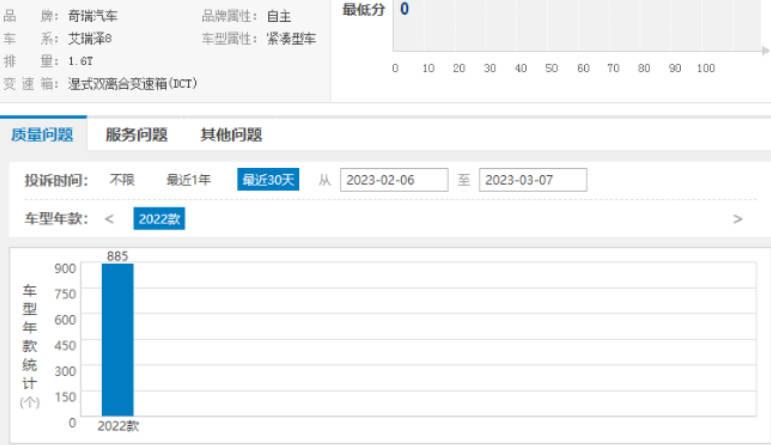Image resolution: width=771 pixels, height=445 pixels.
Task: Click the 885 value above the bar
Action: [117, 256]
